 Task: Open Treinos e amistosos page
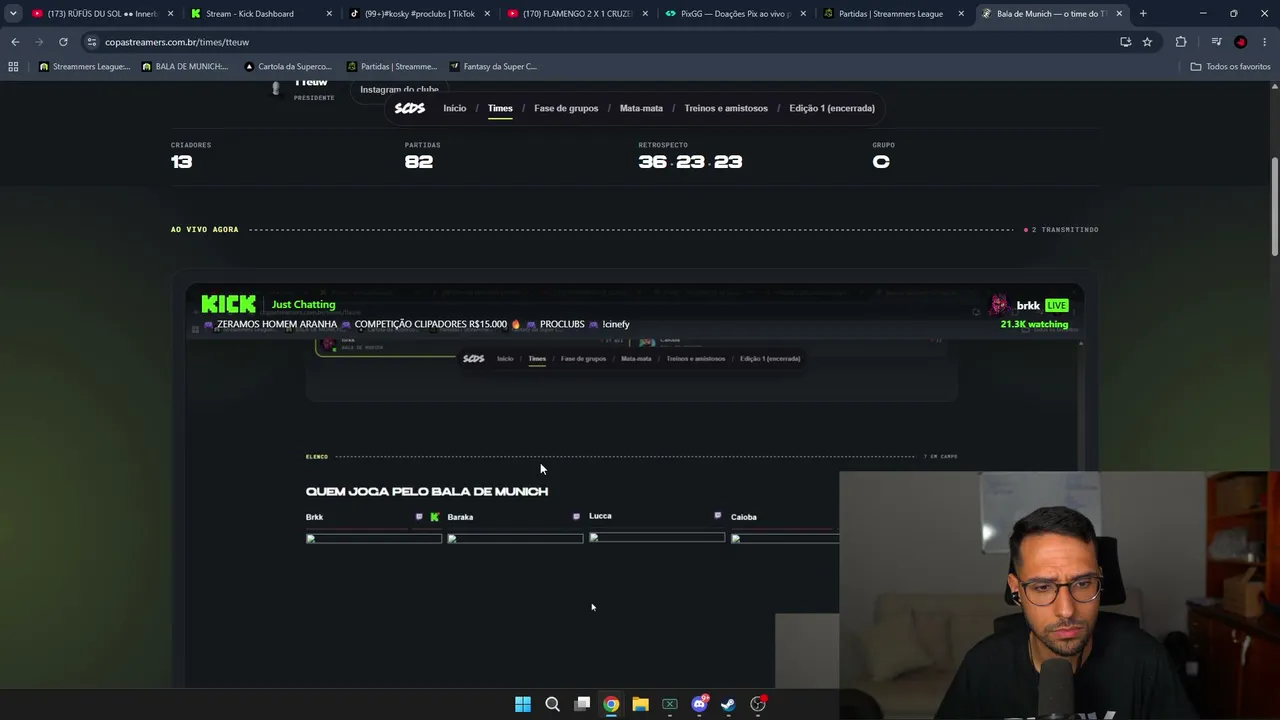coord(726,108)
